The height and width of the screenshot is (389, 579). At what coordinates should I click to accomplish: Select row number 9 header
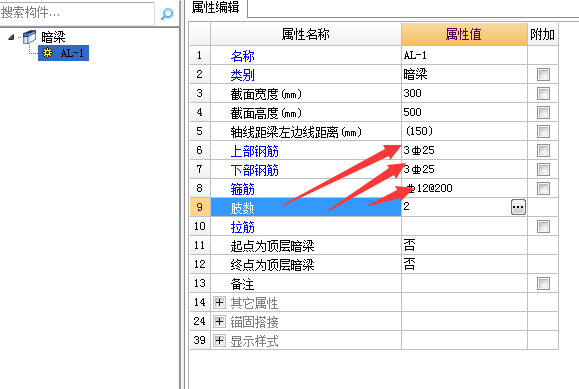pos(200,207)
